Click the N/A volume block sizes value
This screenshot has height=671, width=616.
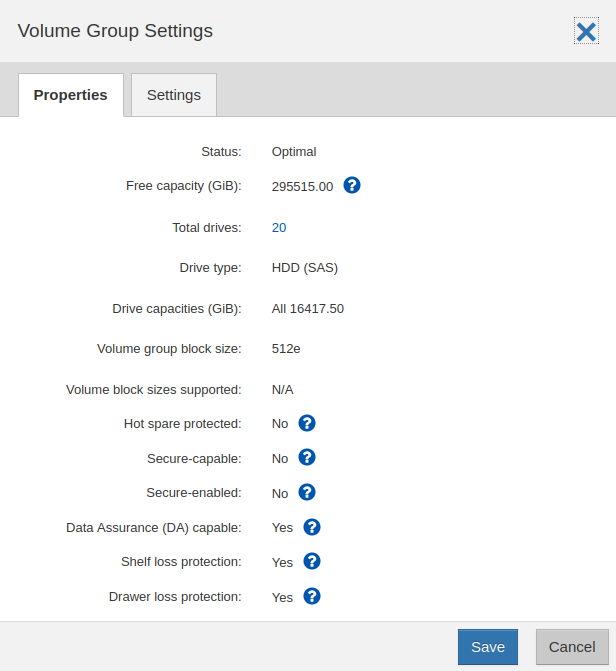coord(283,390)
